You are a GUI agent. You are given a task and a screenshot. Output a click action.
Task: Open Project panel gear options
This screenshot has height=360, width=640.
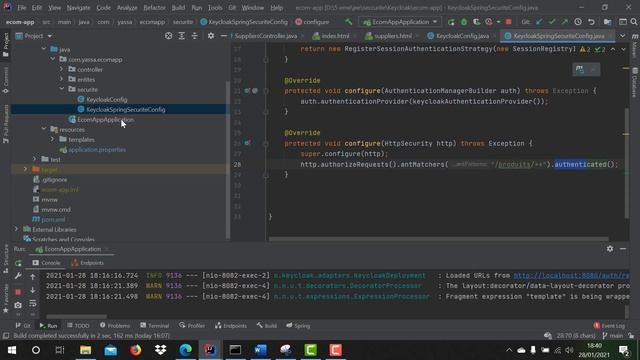coord(211,36)
